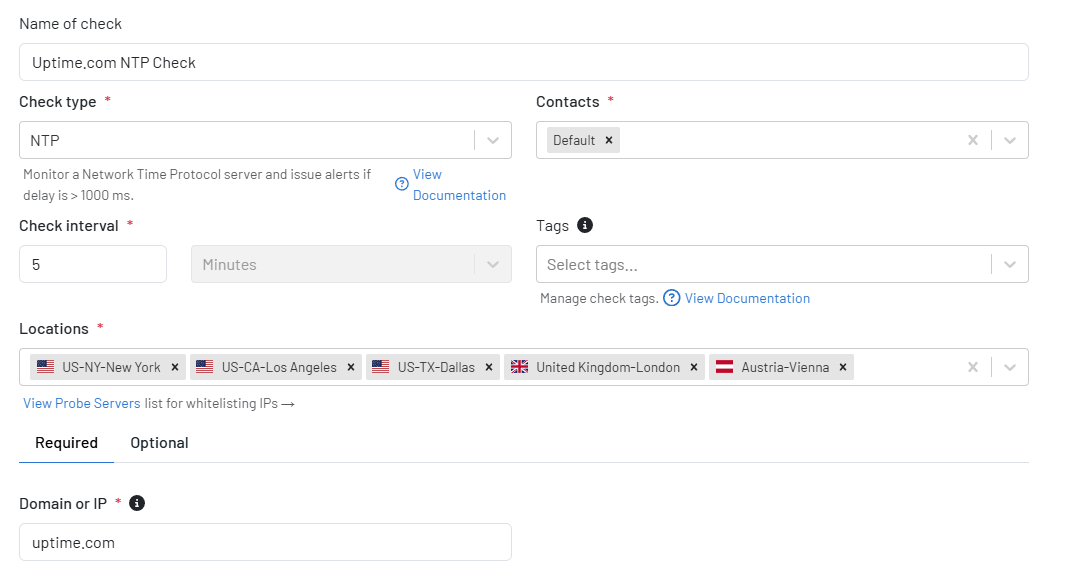Switch to the Optional tab

(x=160, y=443)
